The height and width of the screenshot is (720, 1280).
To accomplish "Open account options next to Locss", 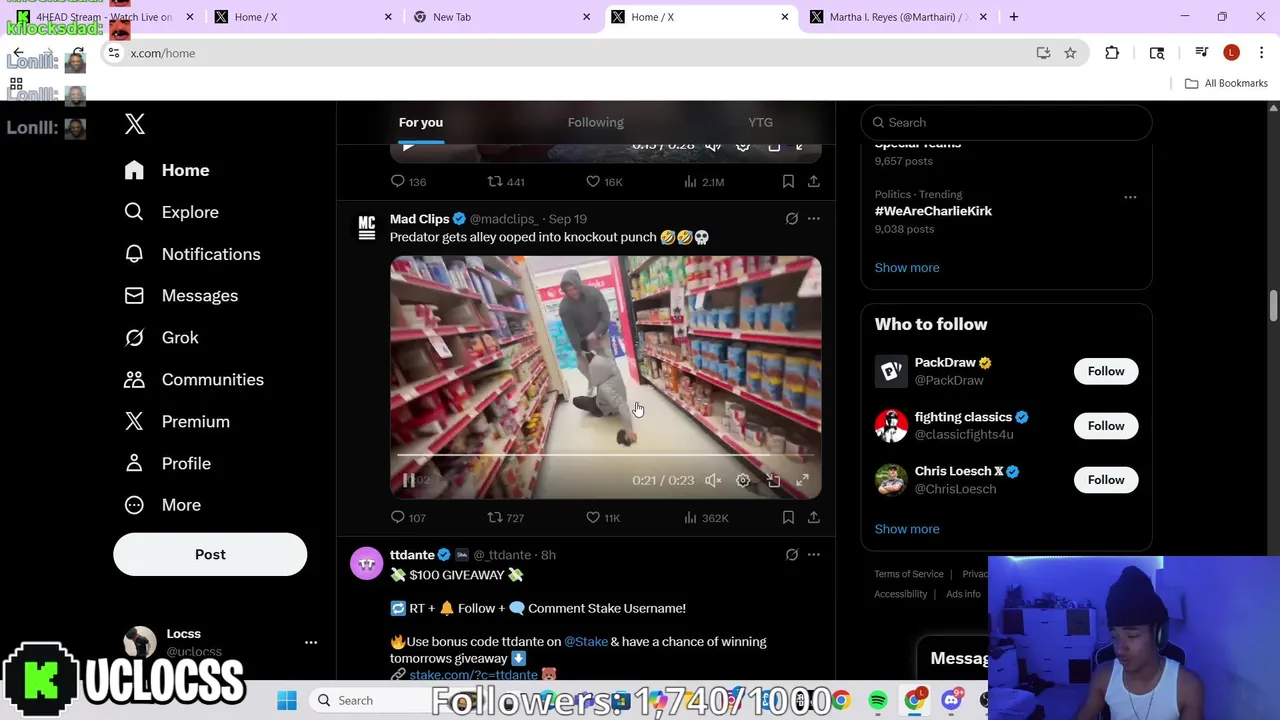I will click(x=311, y=642).
